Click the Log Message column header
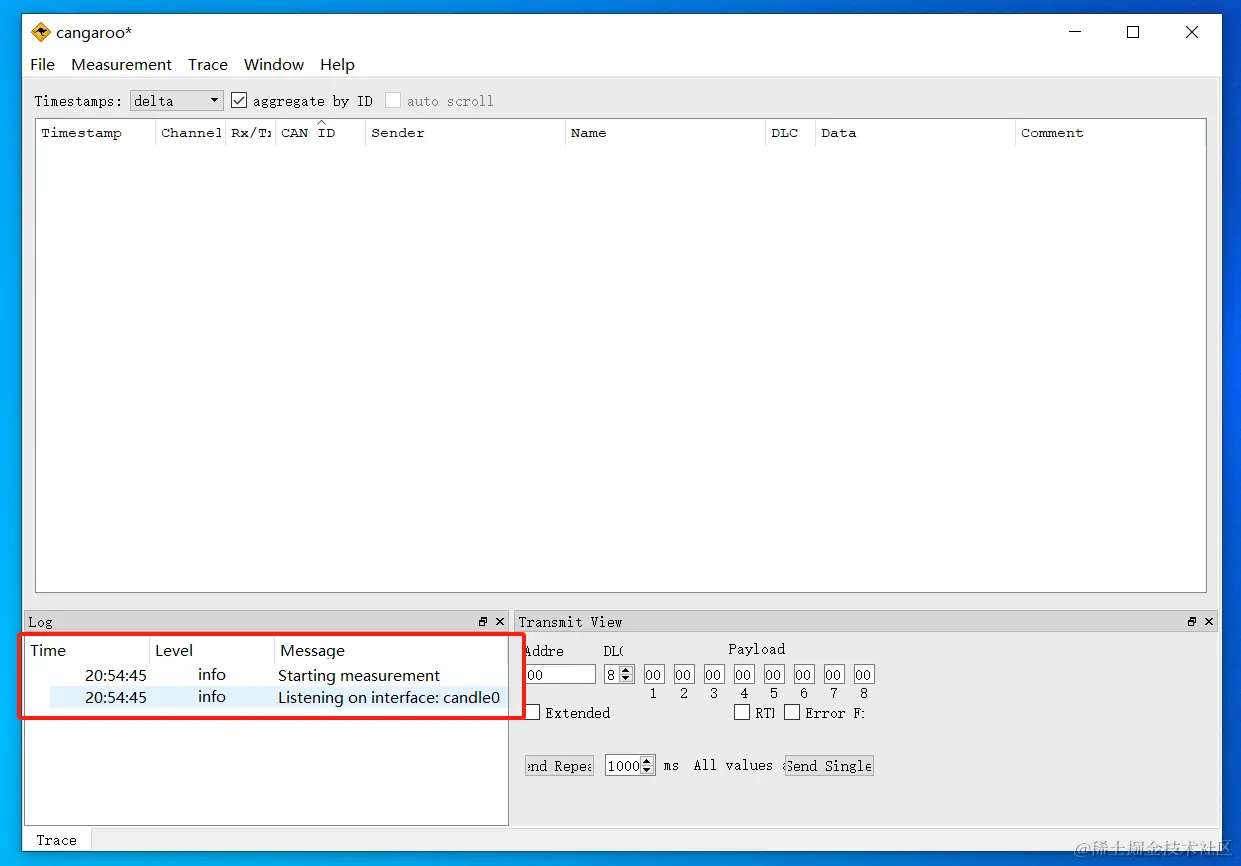 391,651
